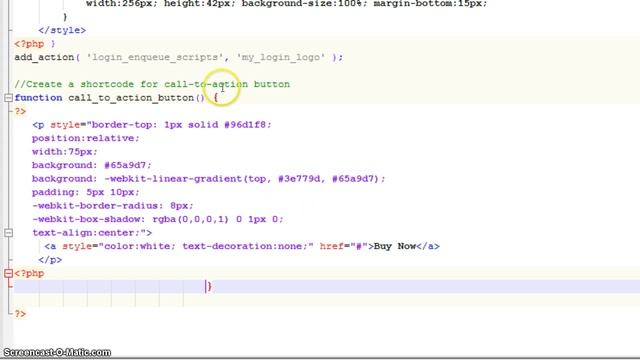Click the -webkit-linear-gradient line
This screenshot has height=360, width=640.
tap(208, 178)
